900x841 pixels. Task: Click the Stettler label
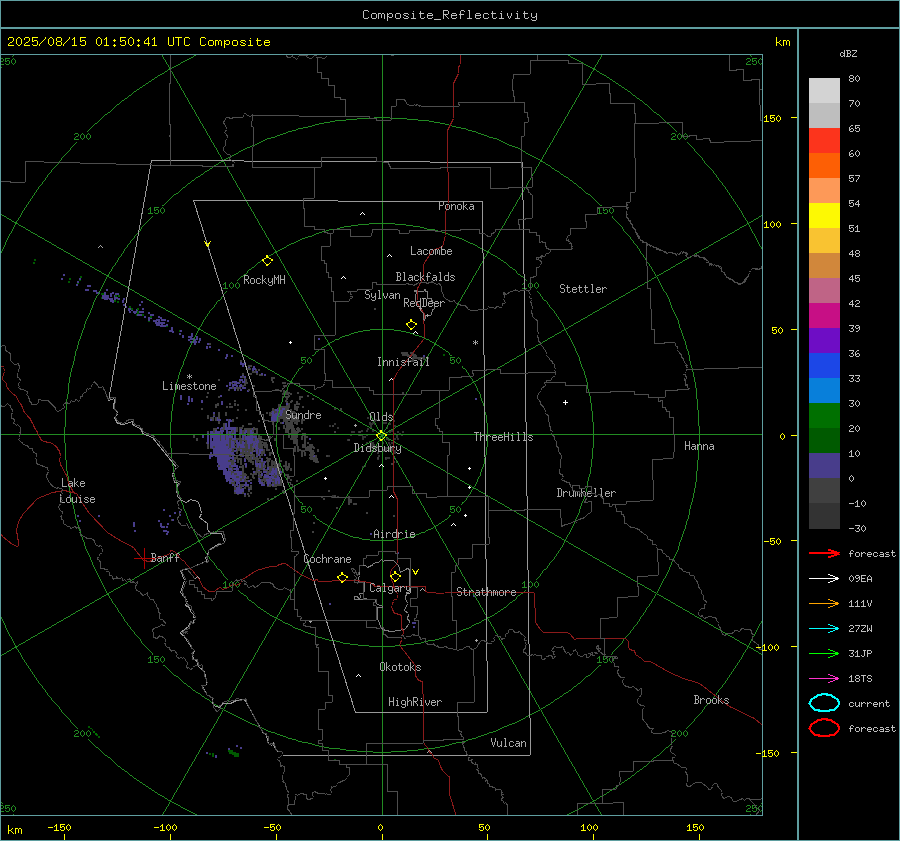[583, 289]
